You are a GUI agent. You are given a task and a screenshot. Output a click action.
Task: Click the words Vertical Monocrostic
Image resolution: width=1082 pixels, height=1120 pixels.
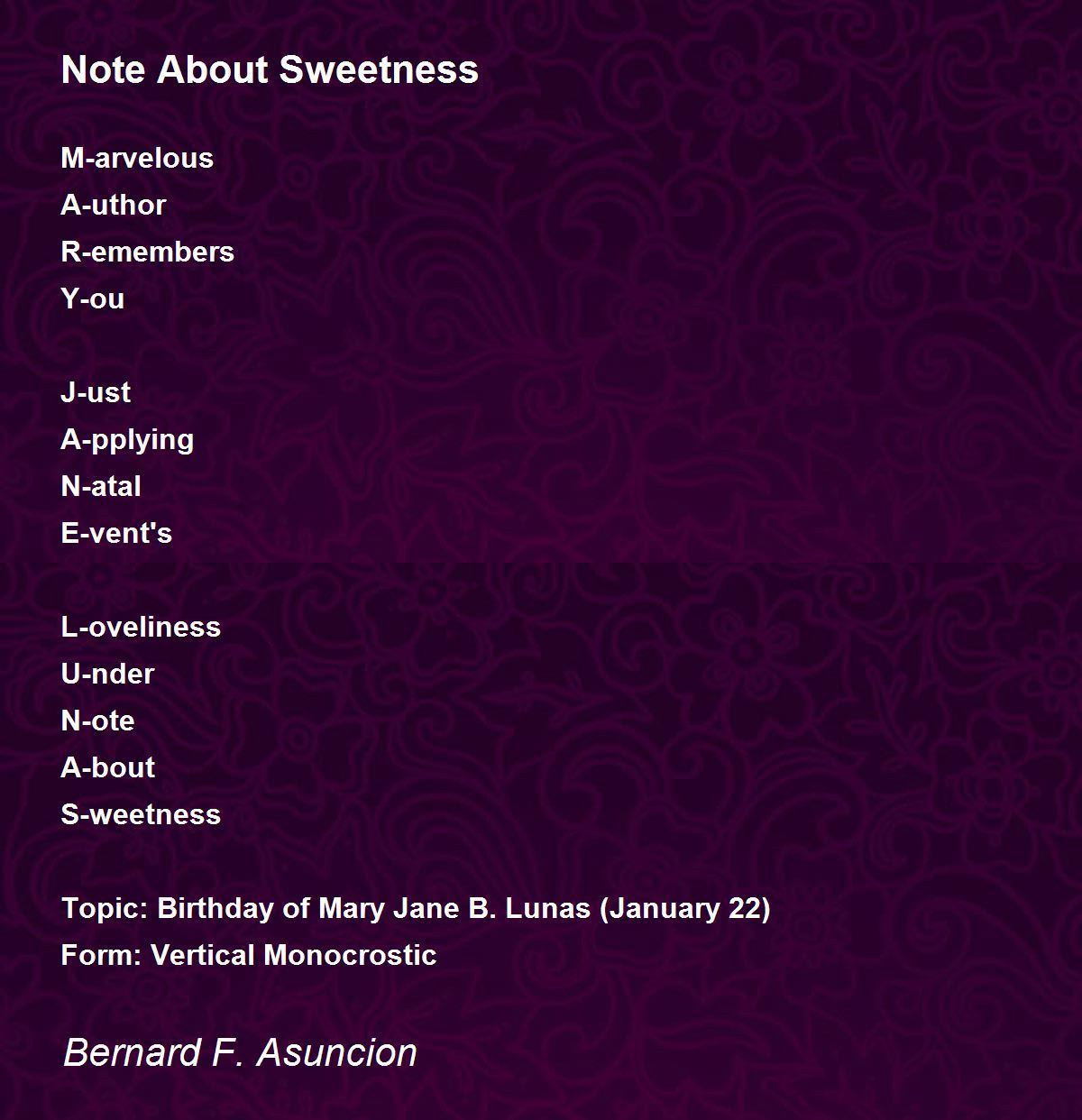coord(294,955)
